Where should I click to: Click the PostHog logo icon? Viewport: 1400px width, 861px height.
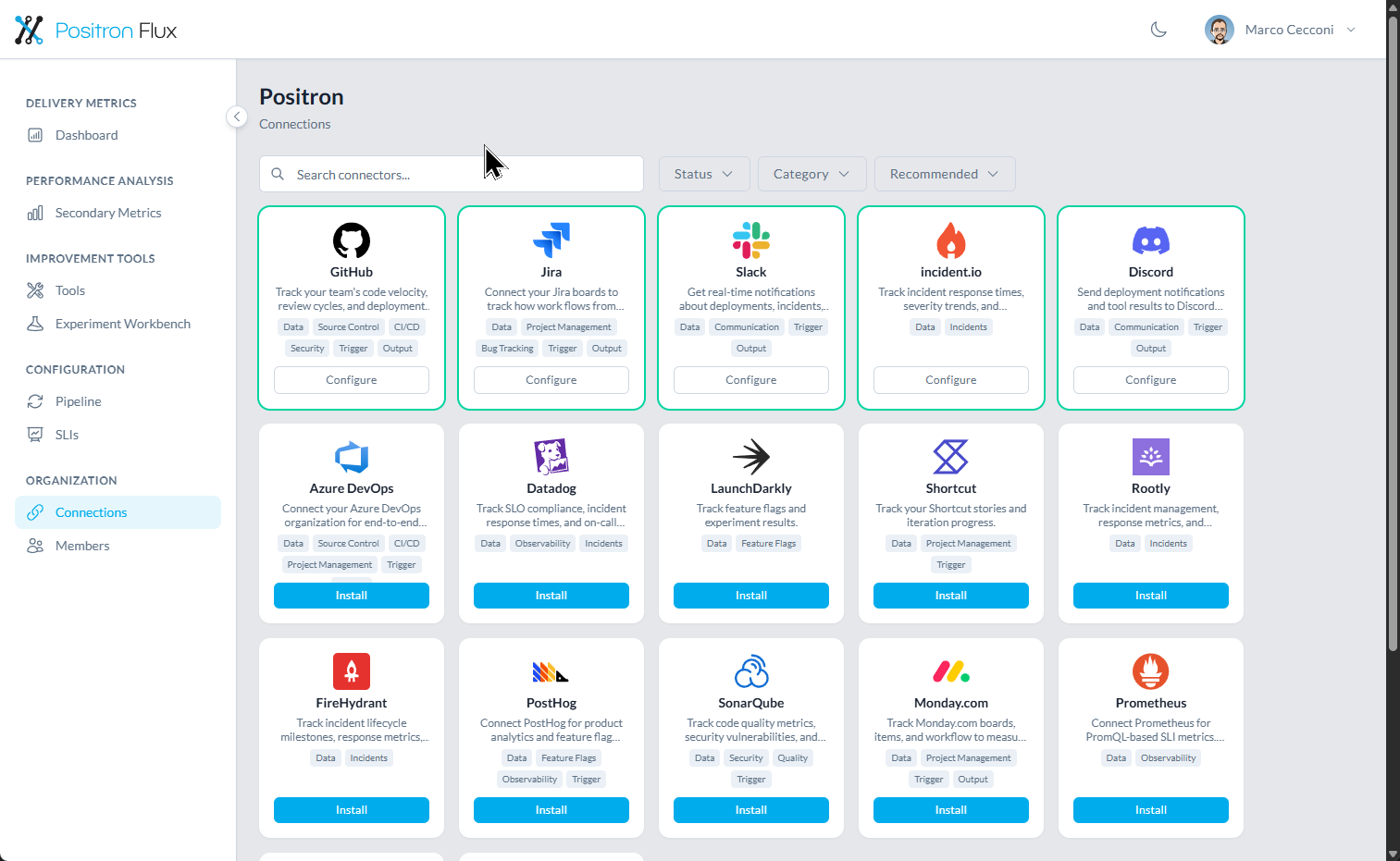tap(551, 671)
